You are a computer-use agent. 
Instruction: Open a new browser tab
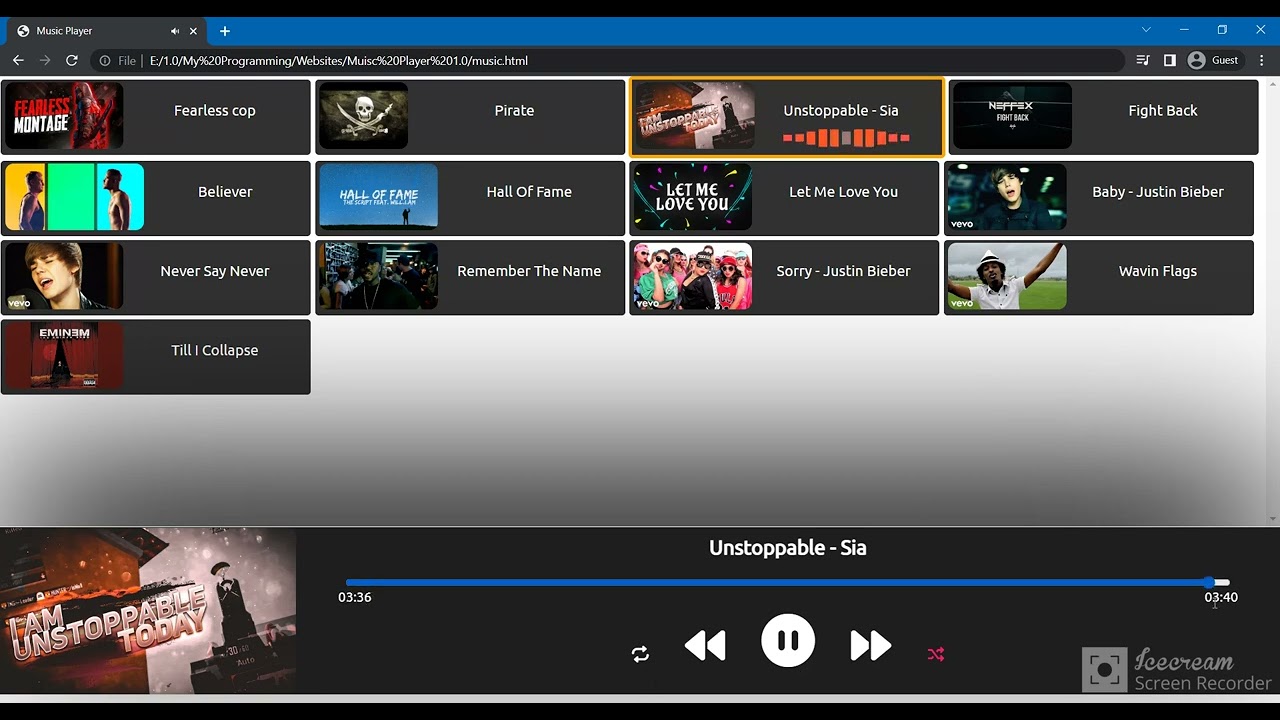tap(225, 31)
